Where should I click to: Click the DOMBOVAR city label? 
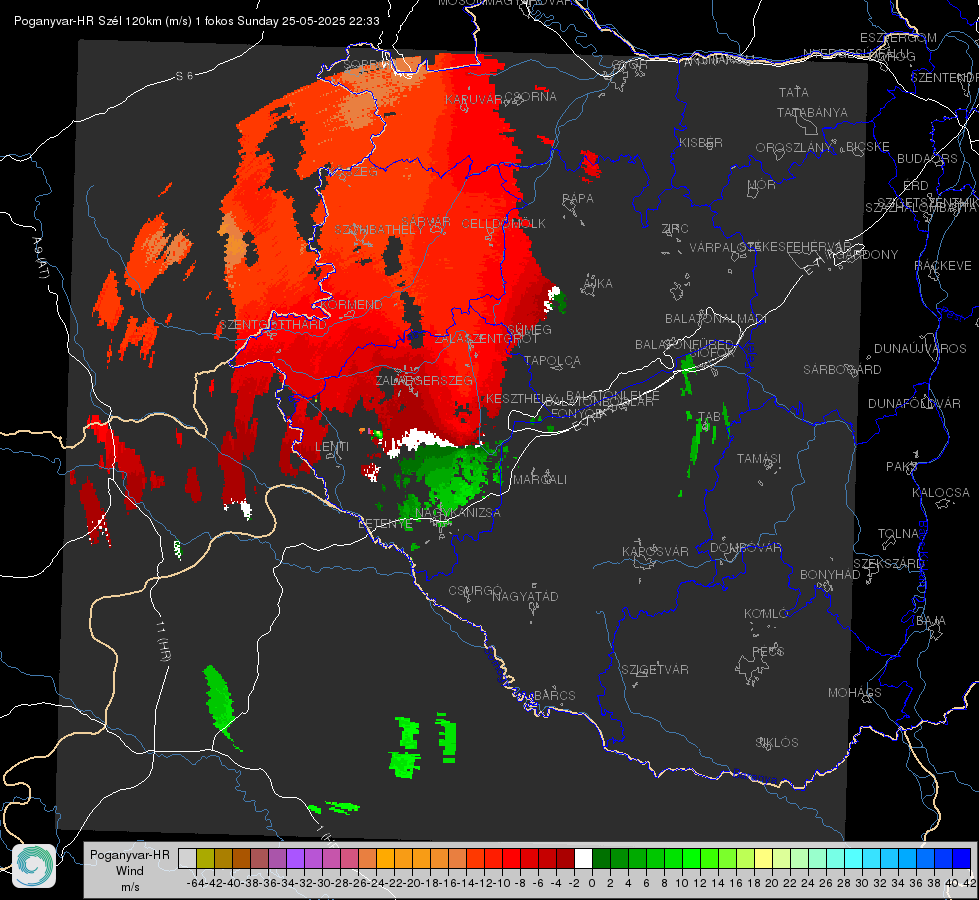coord(745,548)
